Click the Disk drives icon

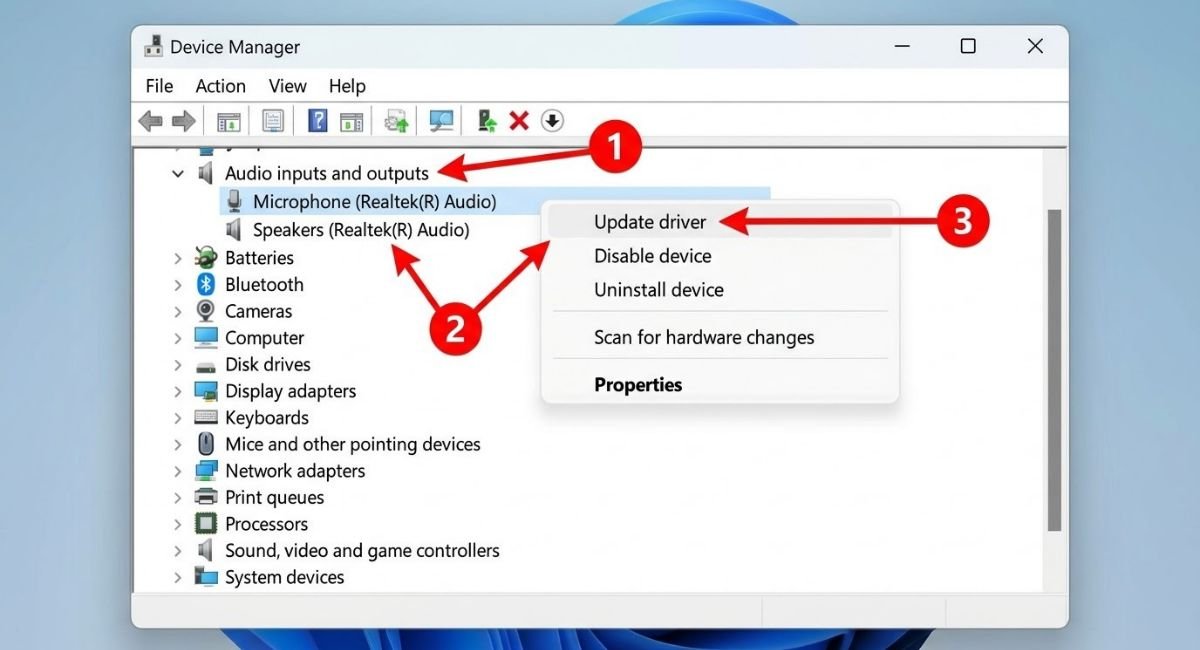206,365
